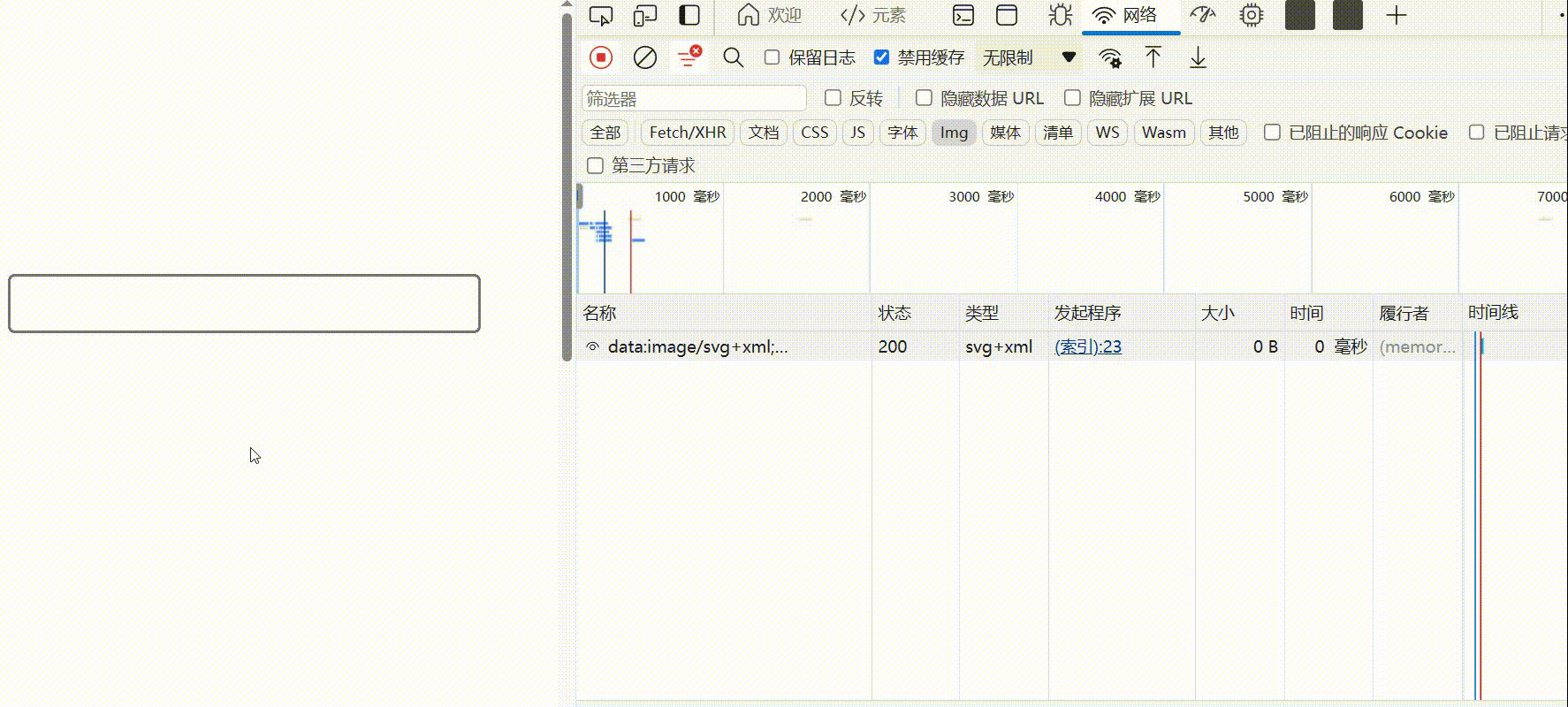Open the 无限制 throttling dropdown
The height and width of the screenshot is (707, 1568).
tap(1029, 57)
